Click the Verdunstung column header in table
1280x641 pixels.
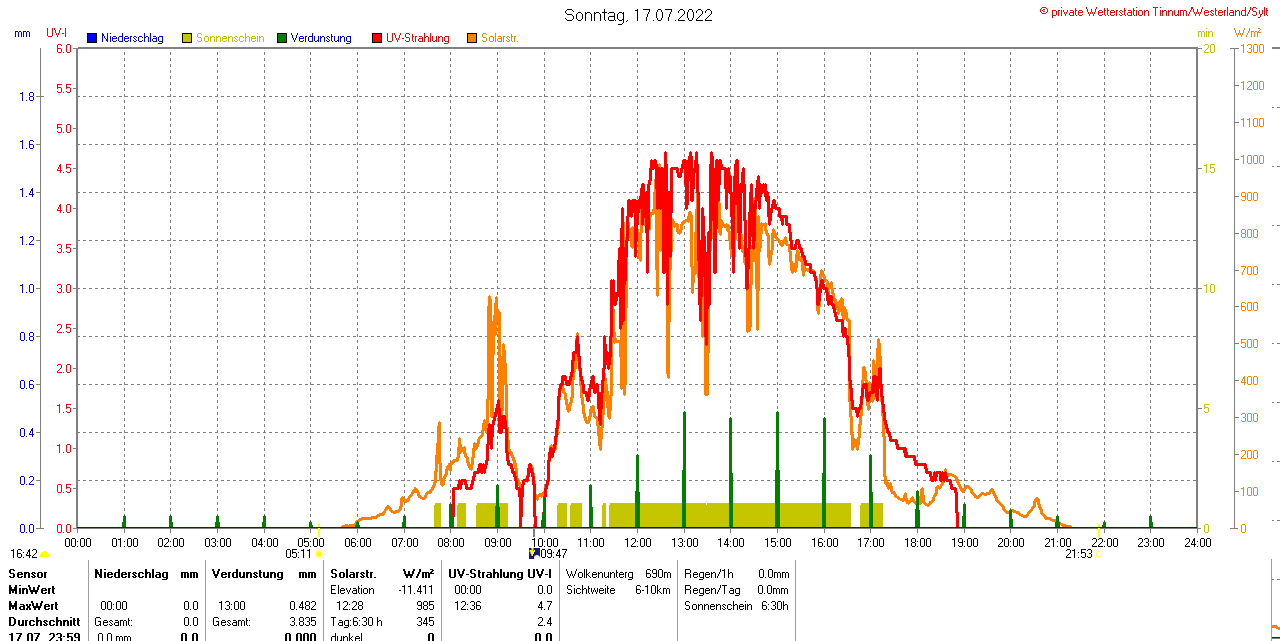[x=238, y=574]
